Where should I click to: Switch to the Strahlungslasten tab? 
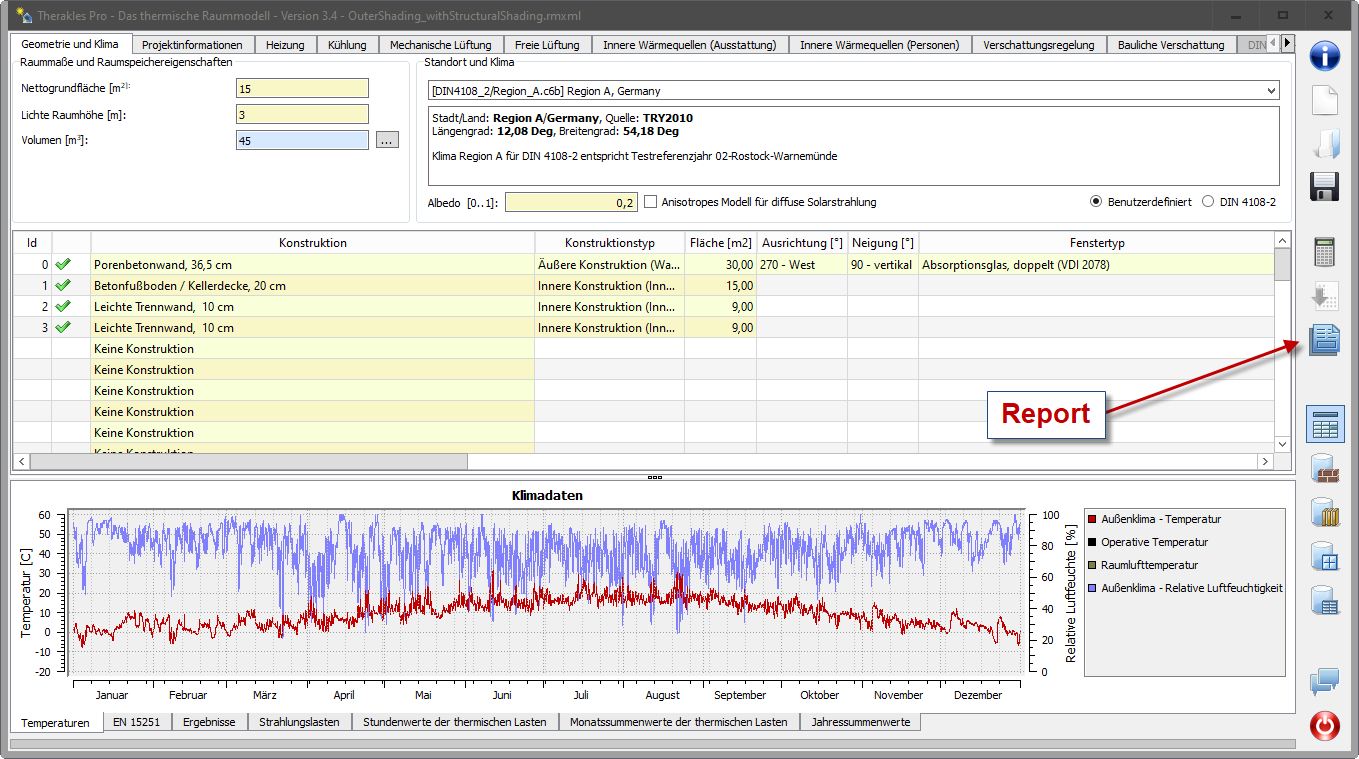pos(299,722)
